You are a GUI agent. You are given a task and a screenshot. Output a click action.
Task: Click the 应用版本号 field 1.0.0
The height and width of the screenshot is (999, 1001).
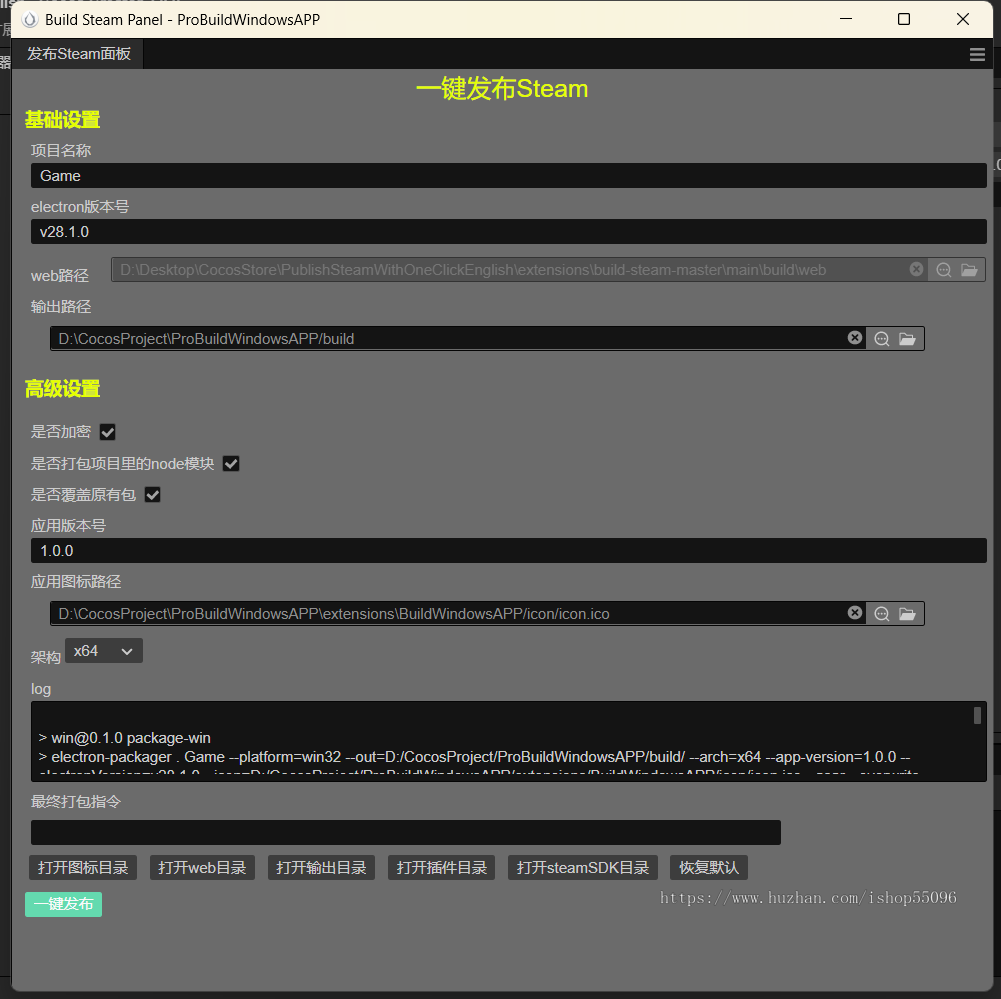[x=509, y=550]
